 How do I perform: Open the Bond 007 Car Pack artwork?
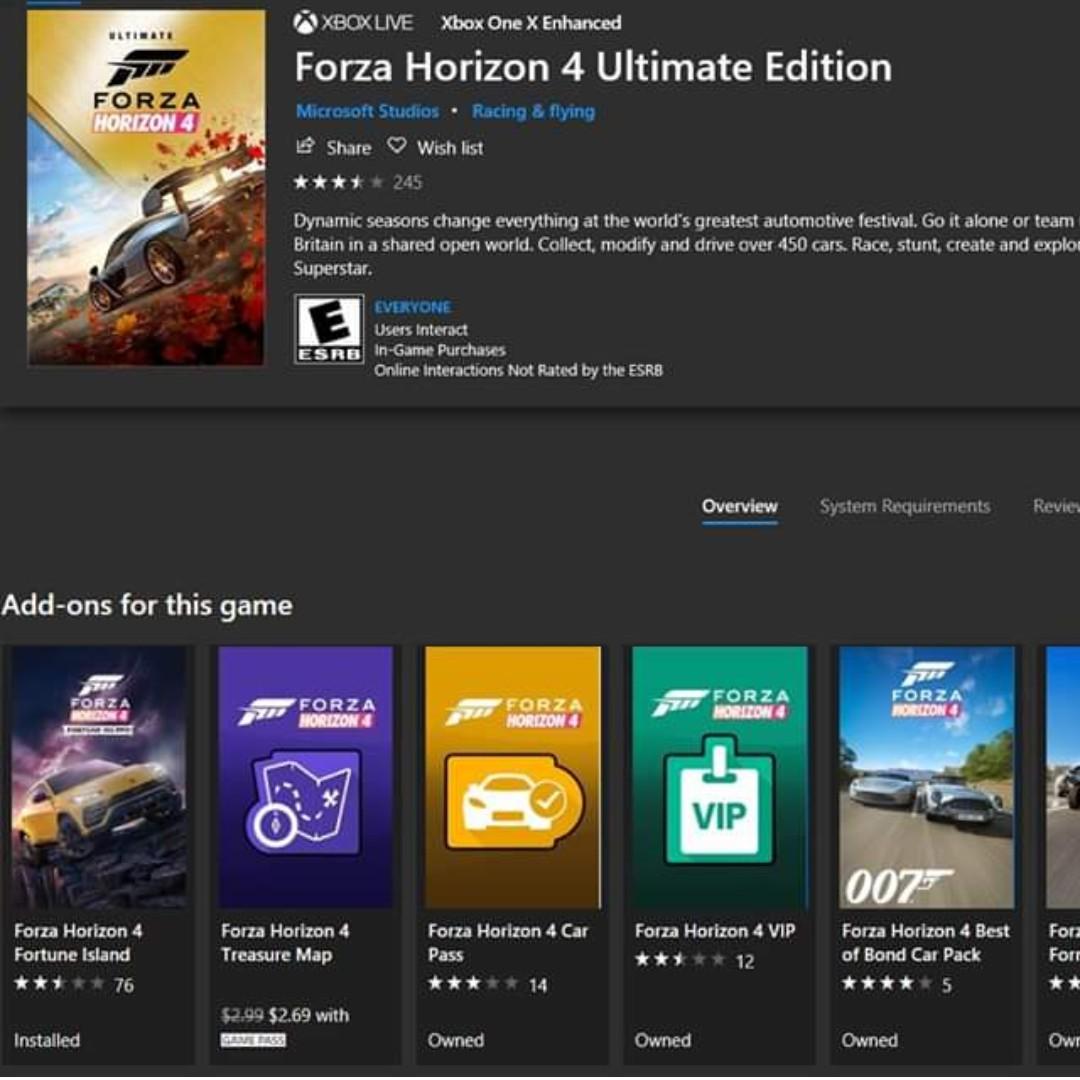click(926, 777)
